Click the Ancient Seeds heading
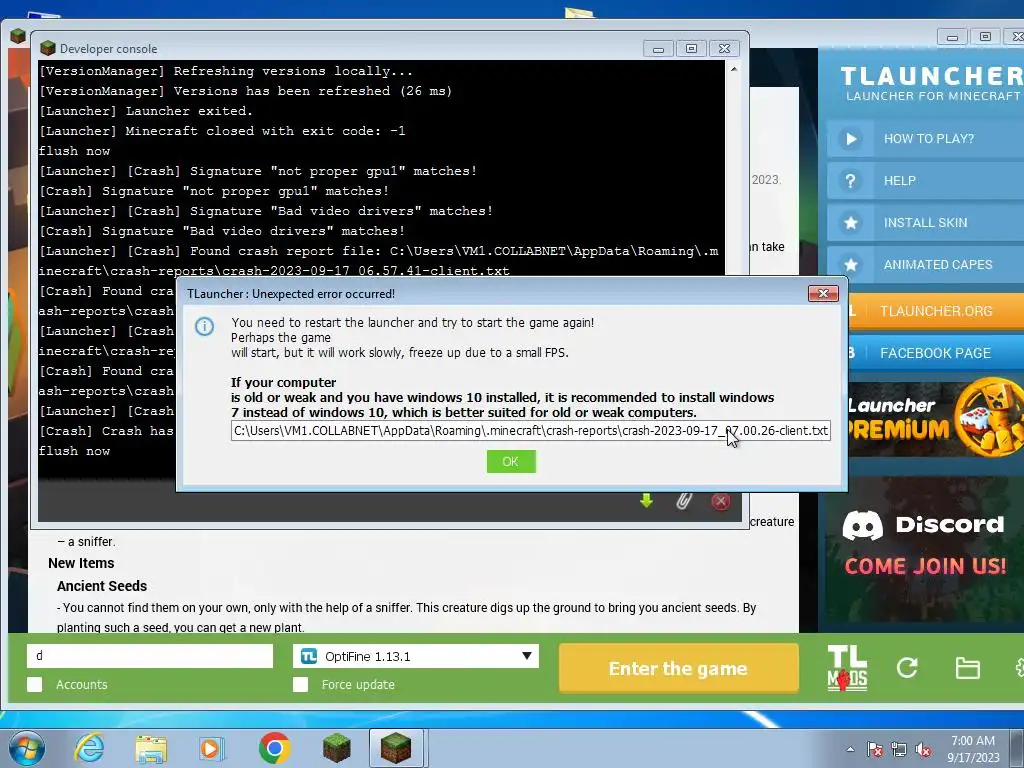The height and width of the screenshot is (768, 1024). click(102, 586)
